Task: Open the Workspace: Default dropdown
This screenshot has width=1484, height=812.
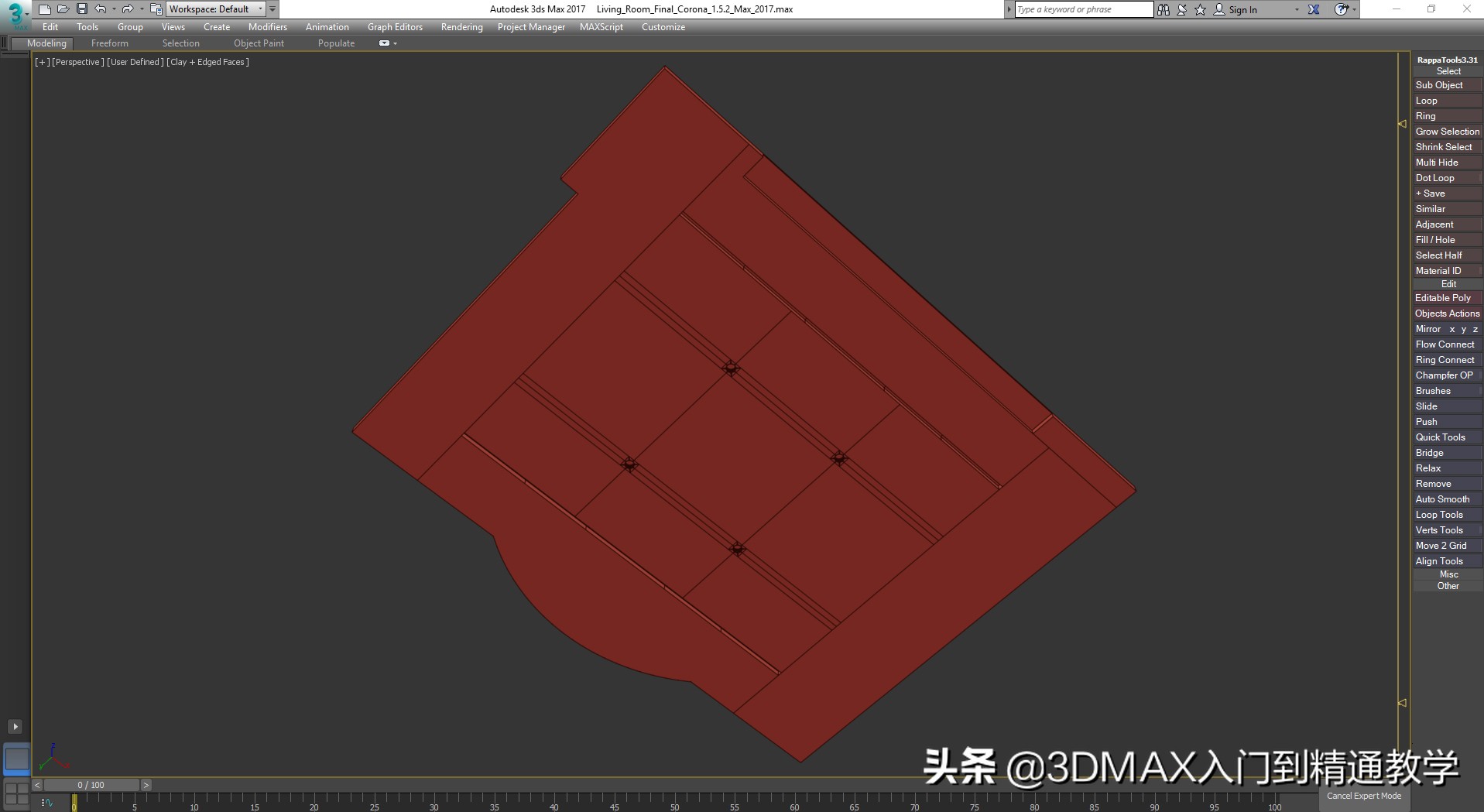Action: pos(216,9)
